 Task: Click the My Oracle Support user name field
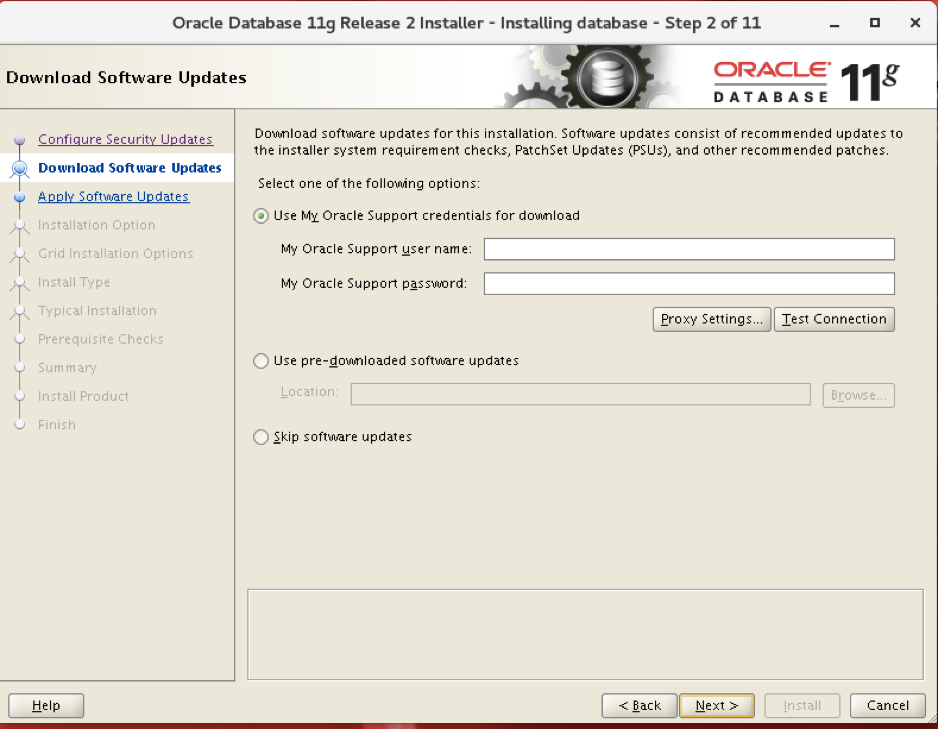(x=688, y=249)
